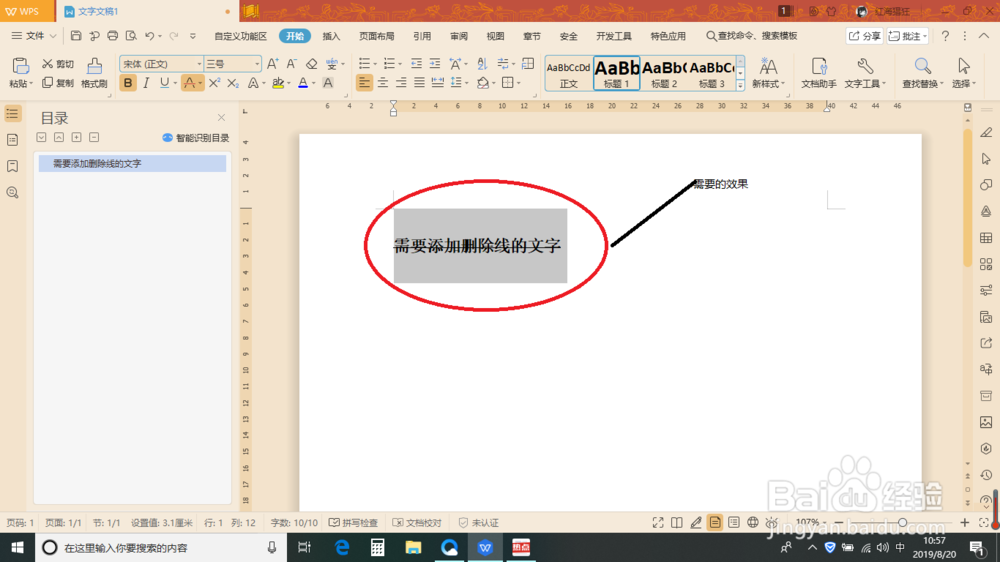Image resolution: width=1000 pixels, height=562 pixels.
Task: Click the zoom slider handle
Action: point(902,522)
